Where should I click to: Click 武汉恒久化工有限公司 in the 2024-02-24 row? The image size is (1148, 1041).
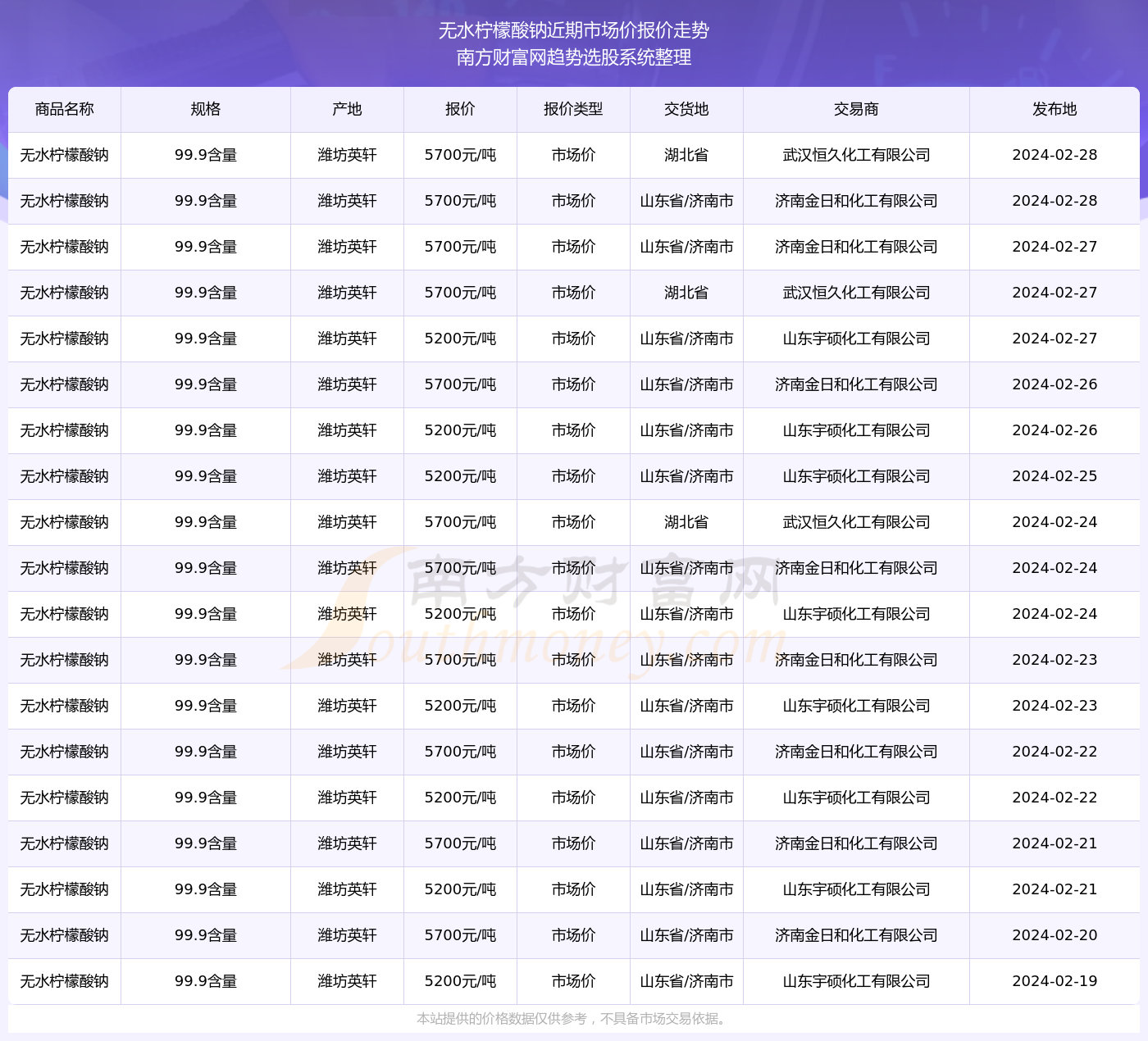[x=856, y=522]
